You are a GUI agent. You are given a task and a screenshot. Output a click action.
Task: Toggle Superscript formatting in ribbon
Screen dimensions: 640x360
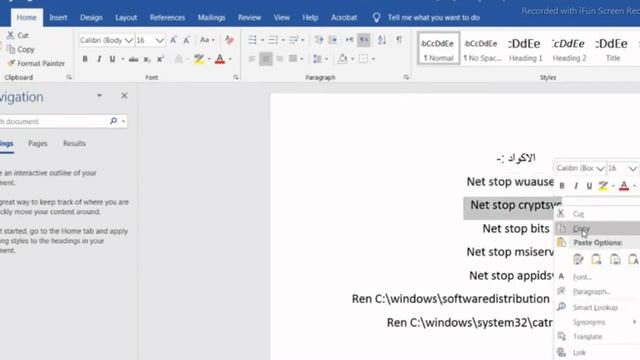tap(160, 59)
